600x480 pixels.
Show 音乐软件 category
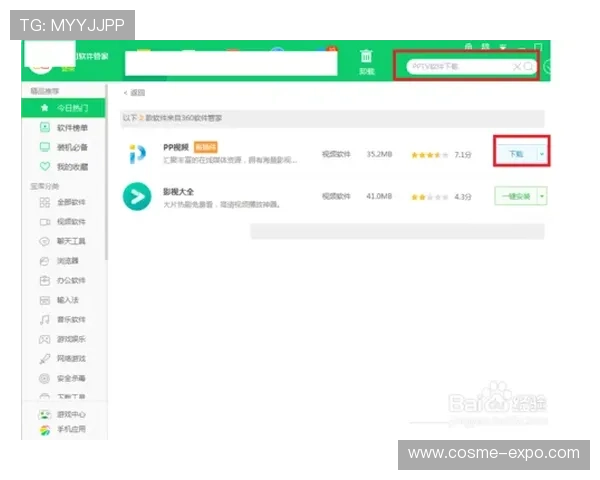63,319
